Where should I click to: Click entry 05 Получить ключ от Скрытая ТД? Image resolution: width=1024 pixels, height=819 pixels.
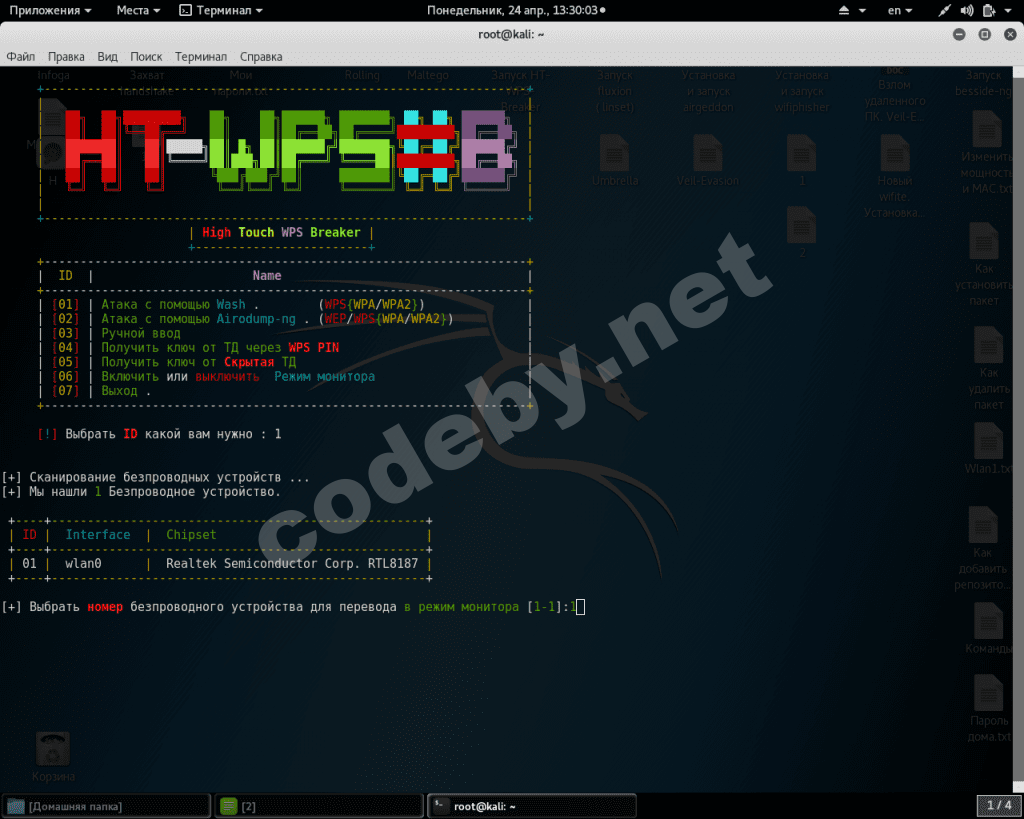click(x=174, y=362)
